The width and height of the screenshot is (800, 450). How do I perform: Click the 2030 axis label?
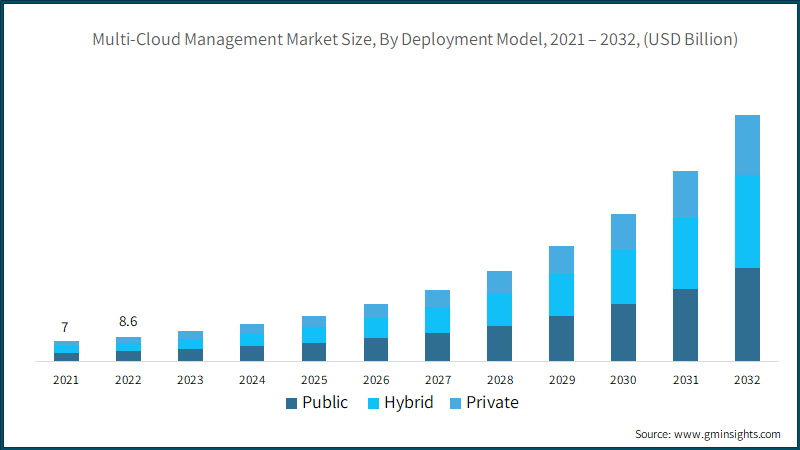coord(623,380)
